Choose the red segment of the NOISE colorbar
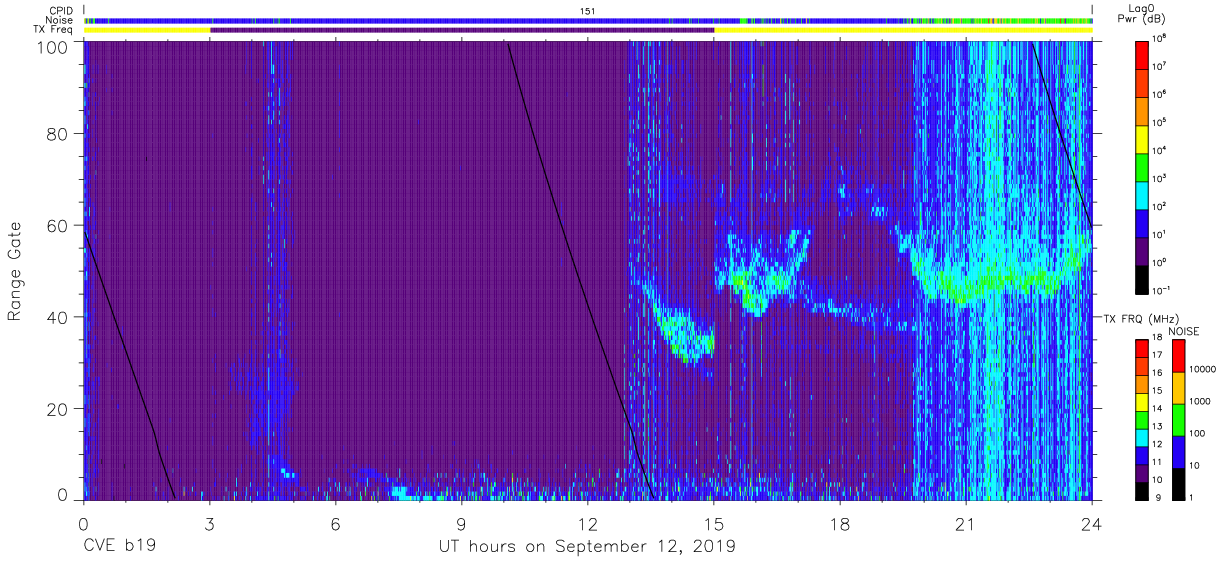This screenshot has height=567, width=1228. (x=1179, y=356)
